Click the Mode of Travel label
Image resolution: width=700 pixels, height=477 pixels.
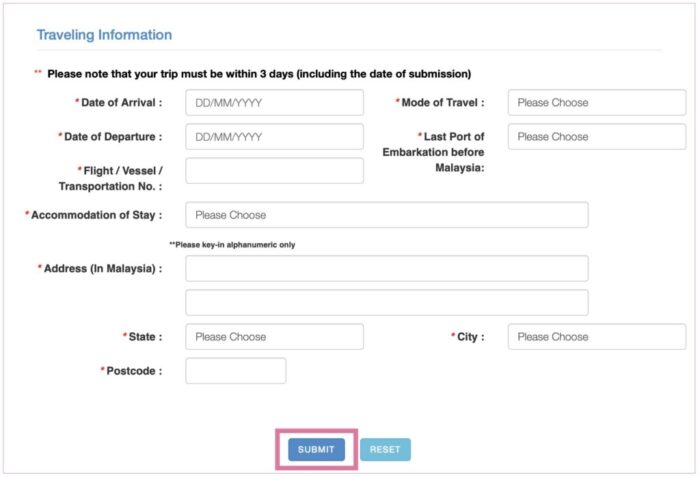[x=440, y=103]
